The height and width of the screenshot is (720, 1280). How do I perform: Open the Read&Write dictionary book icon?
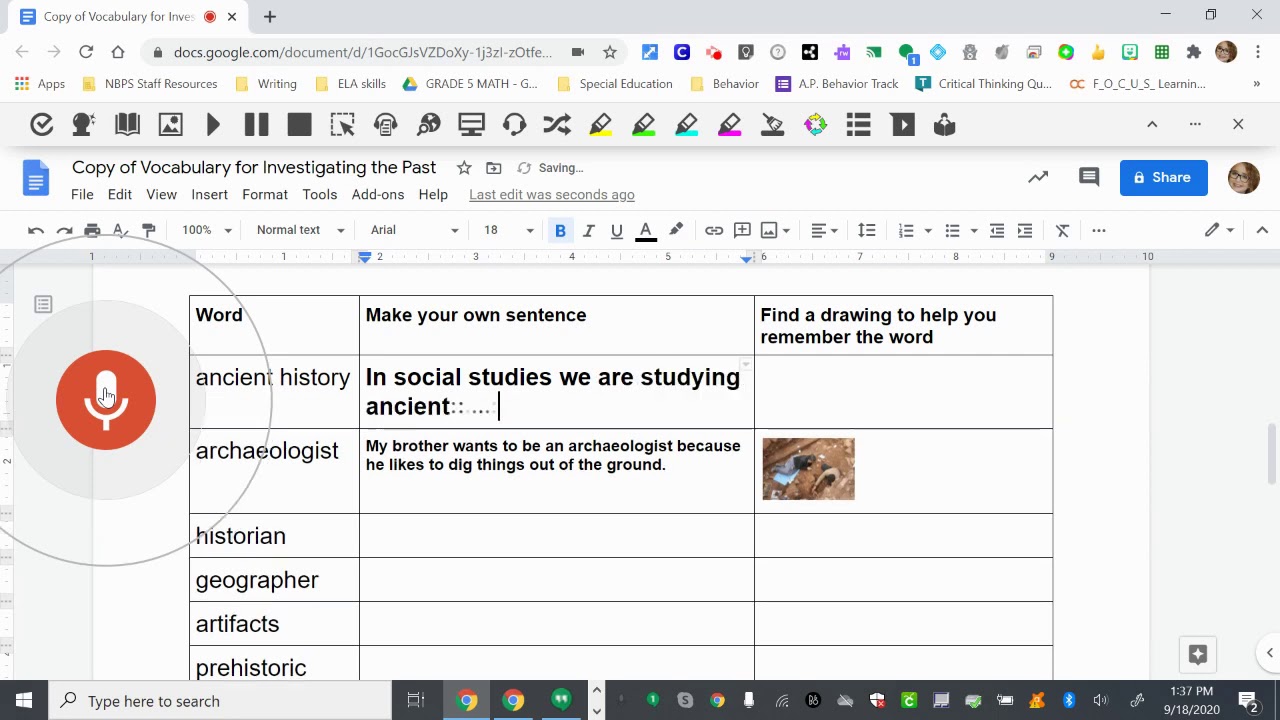[127, 125]
